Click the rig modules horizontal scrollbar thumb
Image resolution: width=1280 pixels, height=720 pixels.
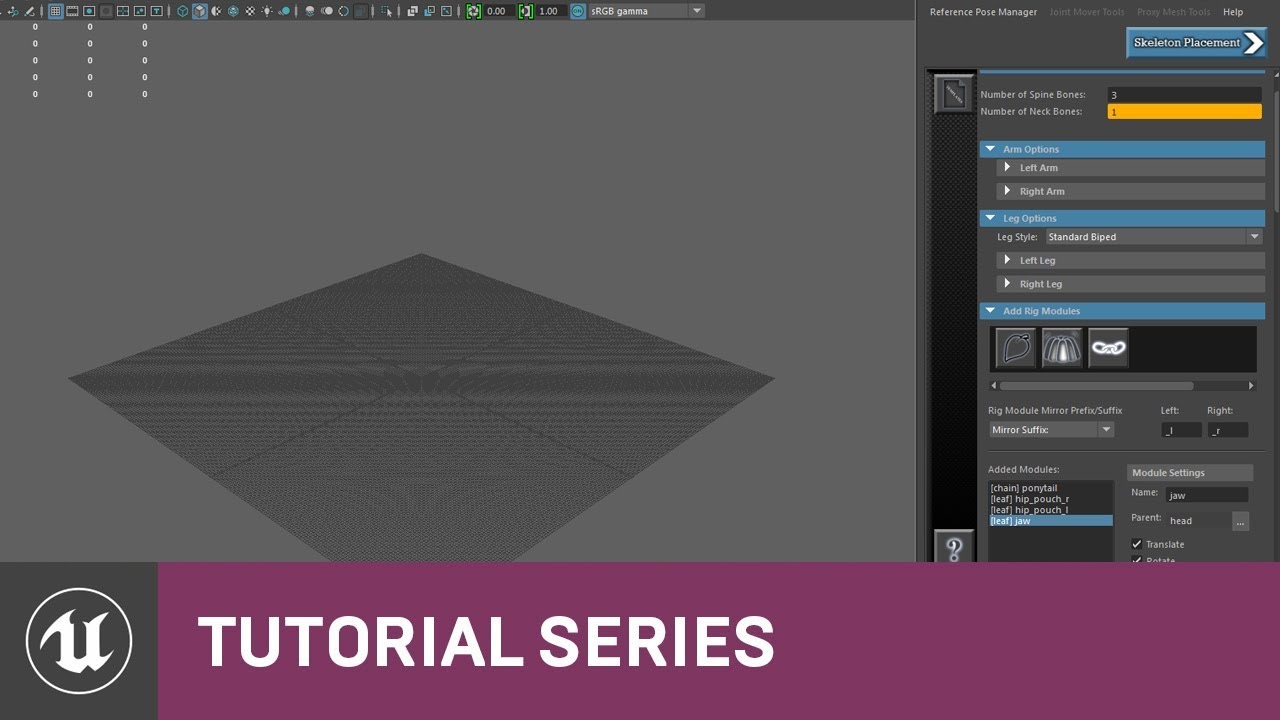(1096, 386)
